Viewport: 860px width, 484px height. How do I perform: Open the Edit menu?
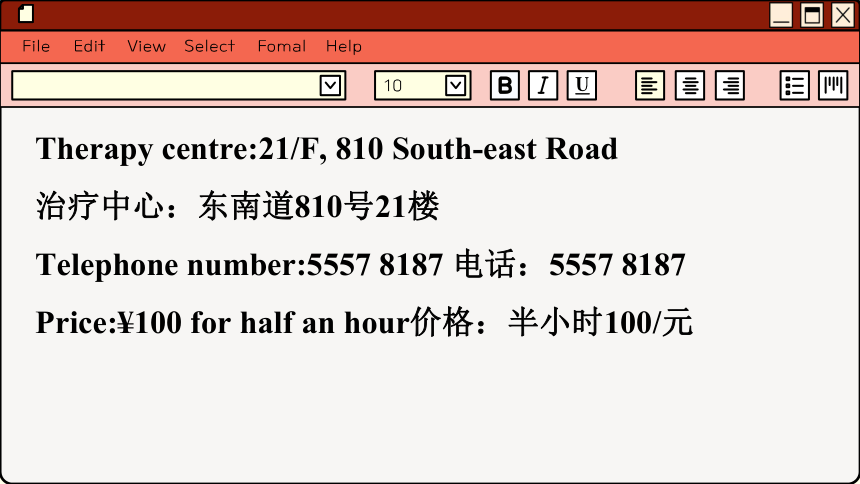89,46
